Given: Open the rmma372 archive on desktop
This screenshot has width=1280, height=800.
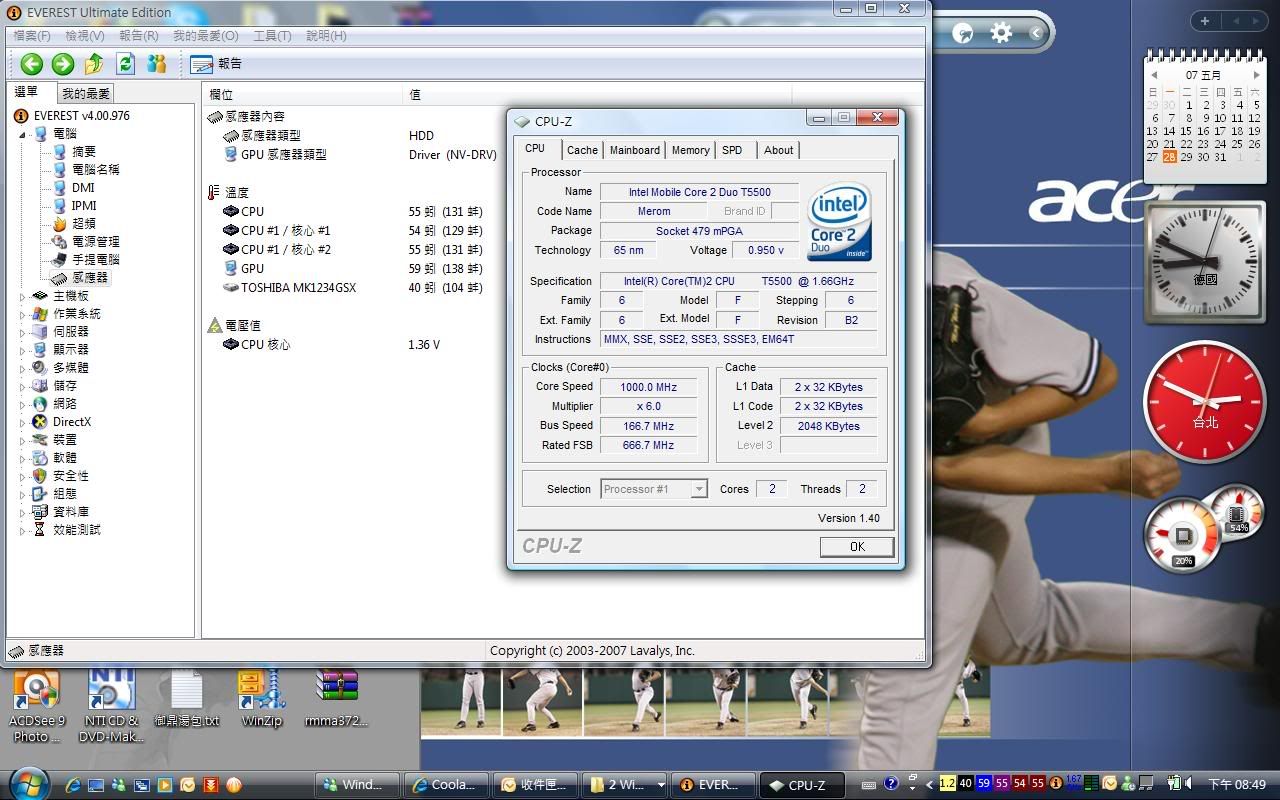Looking at the screenshot, I should pyautogui.click(x=337, y=698).
